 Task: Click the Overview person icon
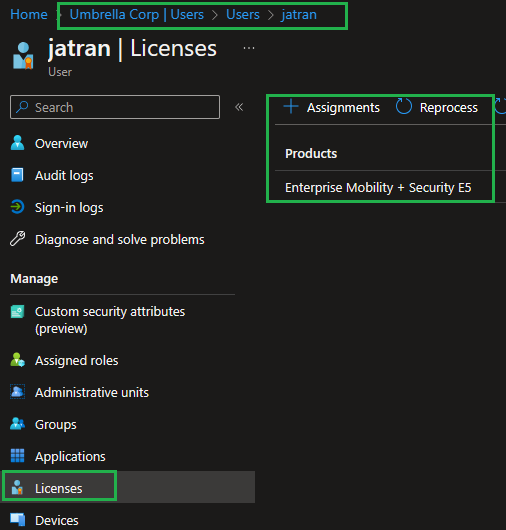17,143
